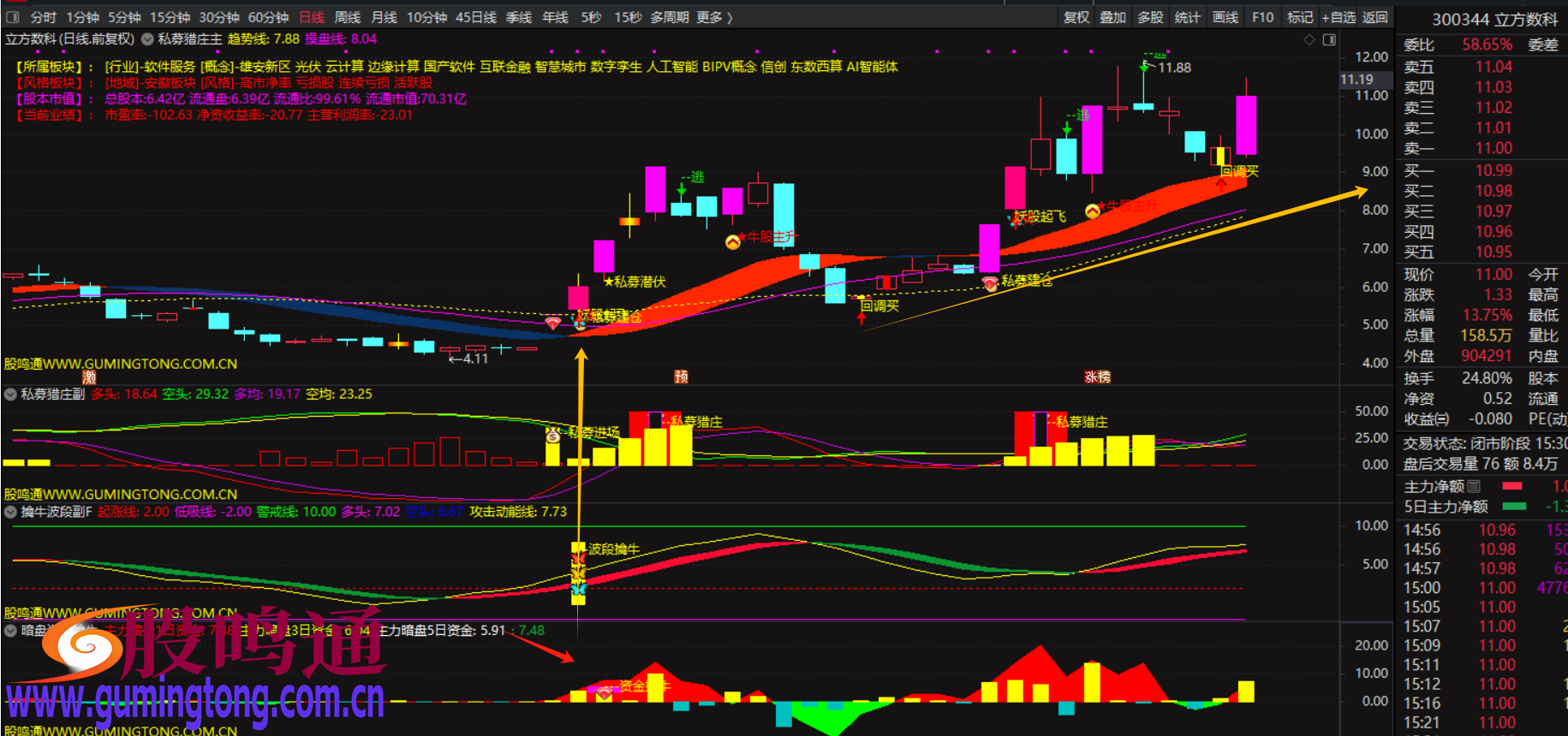Open the 更多 periods expander

[x=714, y=17]
